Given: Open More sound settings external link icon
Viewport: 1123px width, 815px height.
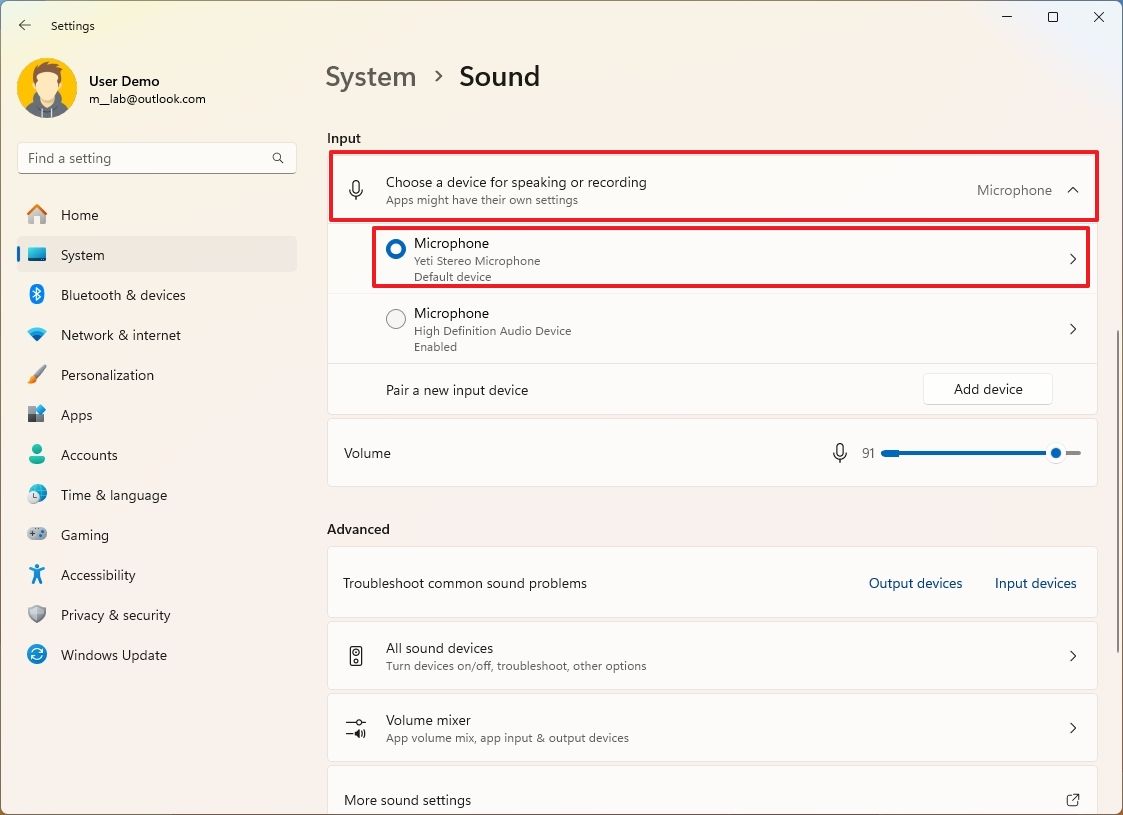Looking at the screenshot, I should 1072,800.
